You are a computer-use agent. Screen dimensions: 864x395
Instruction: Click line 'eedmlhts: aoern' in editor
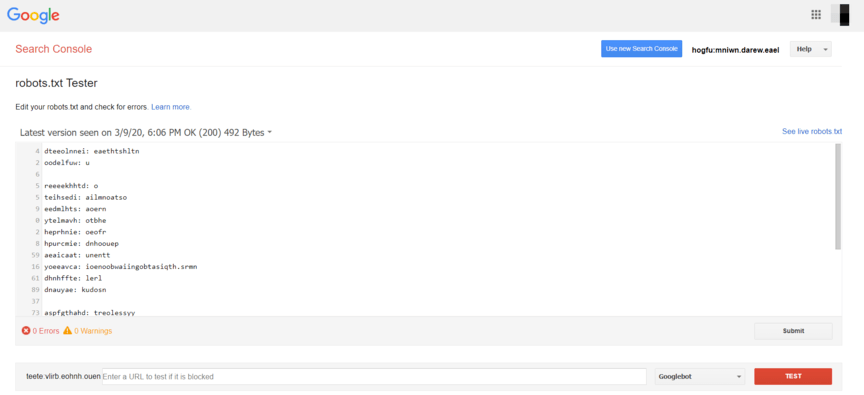75,209
